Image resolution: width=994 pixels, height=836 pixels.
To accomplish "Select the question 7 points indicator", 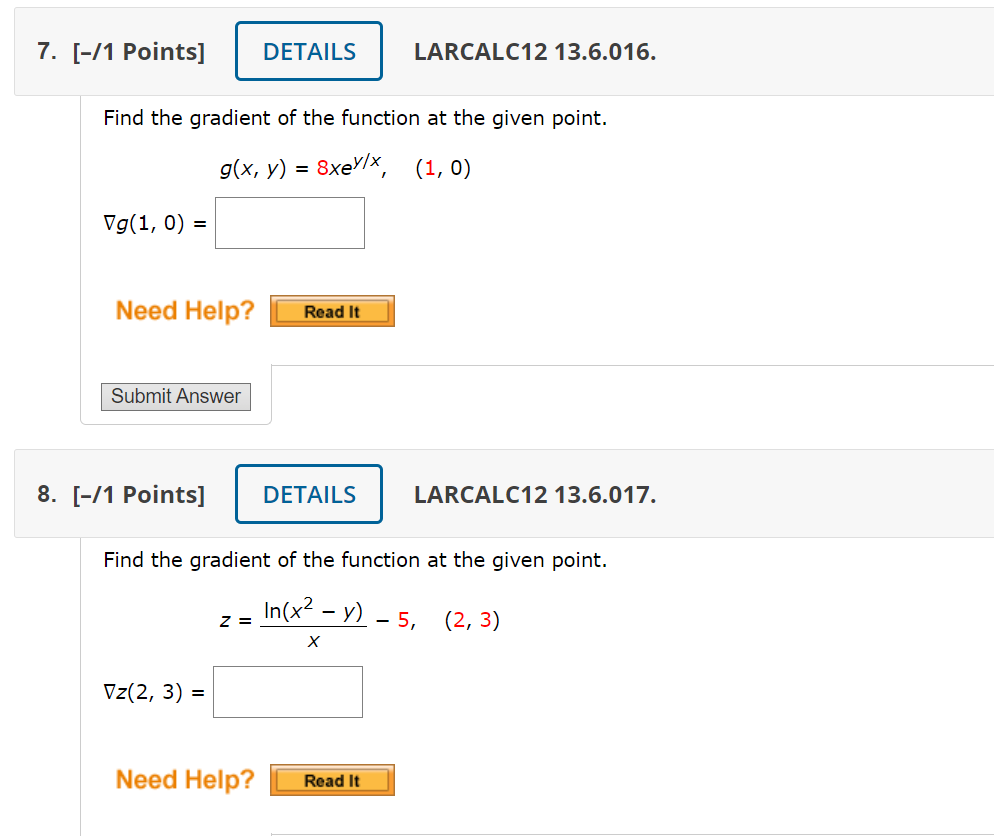I will [141, 50].
